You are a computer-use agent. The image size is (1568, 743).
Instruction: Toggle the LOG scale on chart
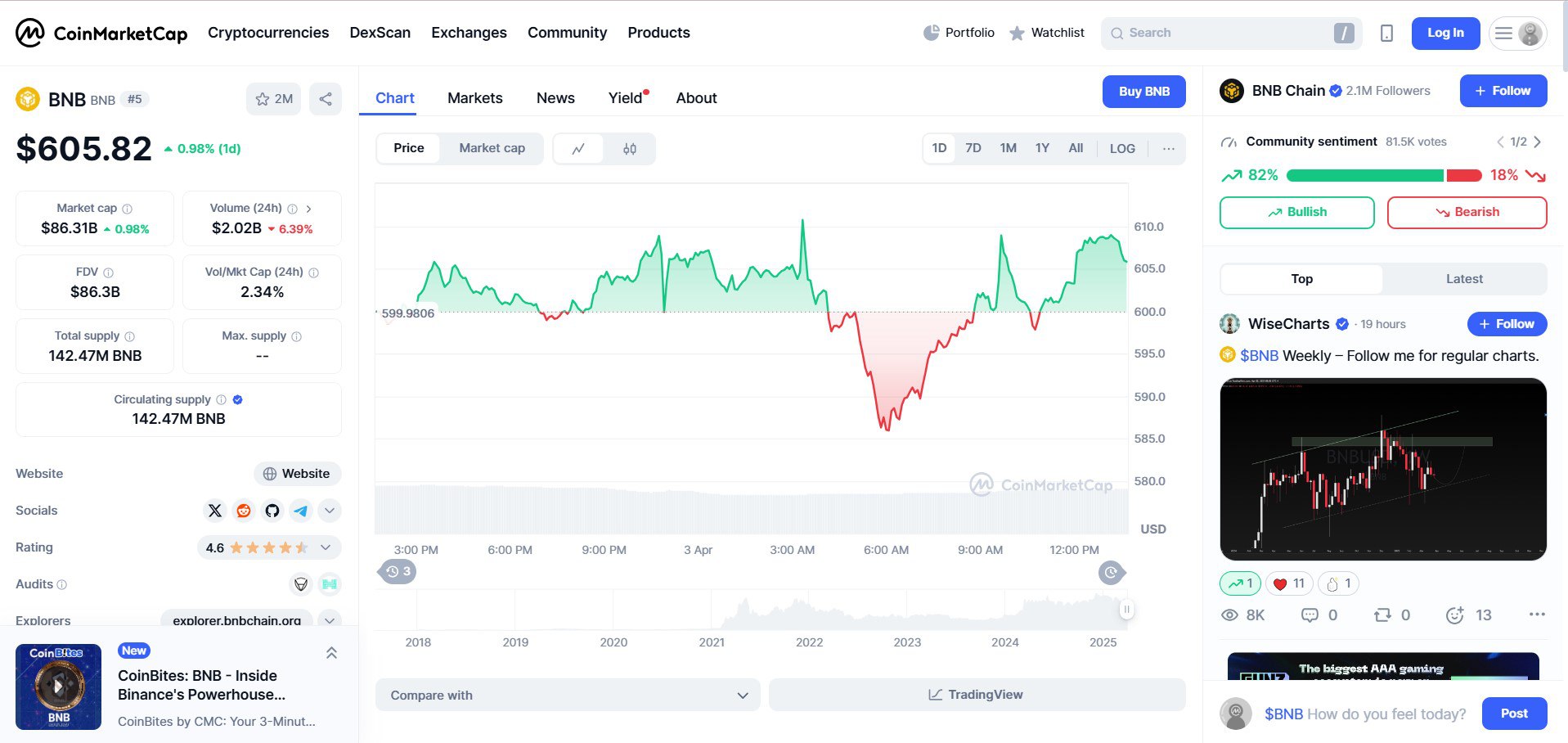click(1121, 149)
